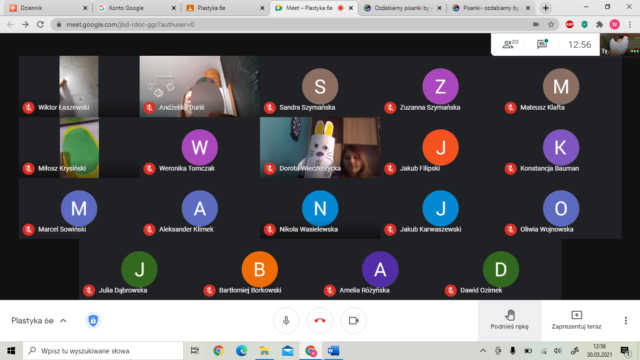Select Dorota's bunny video tile
This screenshot has width=640, height=360.
point(320,147)
